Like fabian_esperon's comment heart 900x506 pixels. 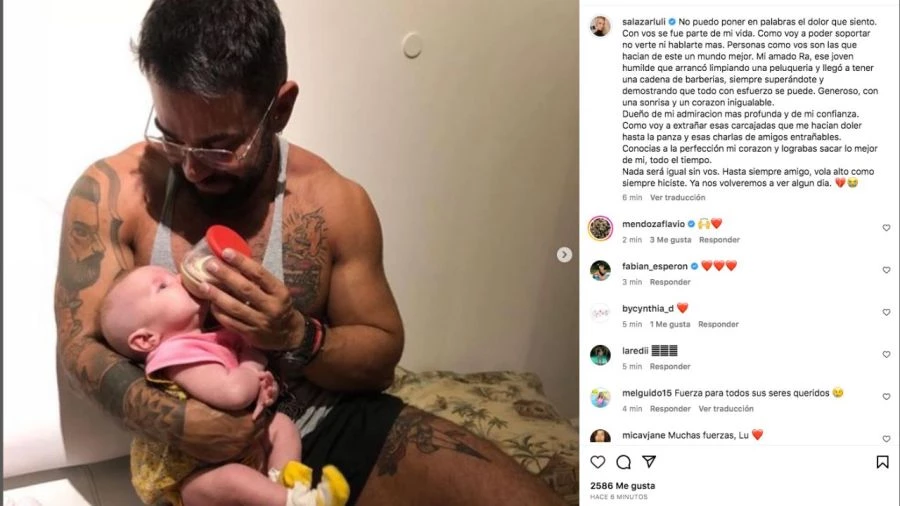pyautogui.click(x=886, y=270)
